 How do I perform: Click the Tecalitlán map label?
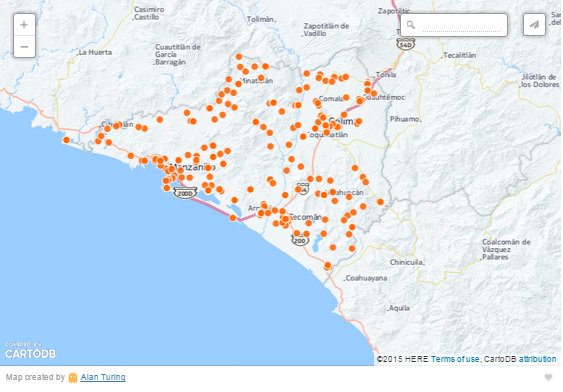[x=459, y=55]
